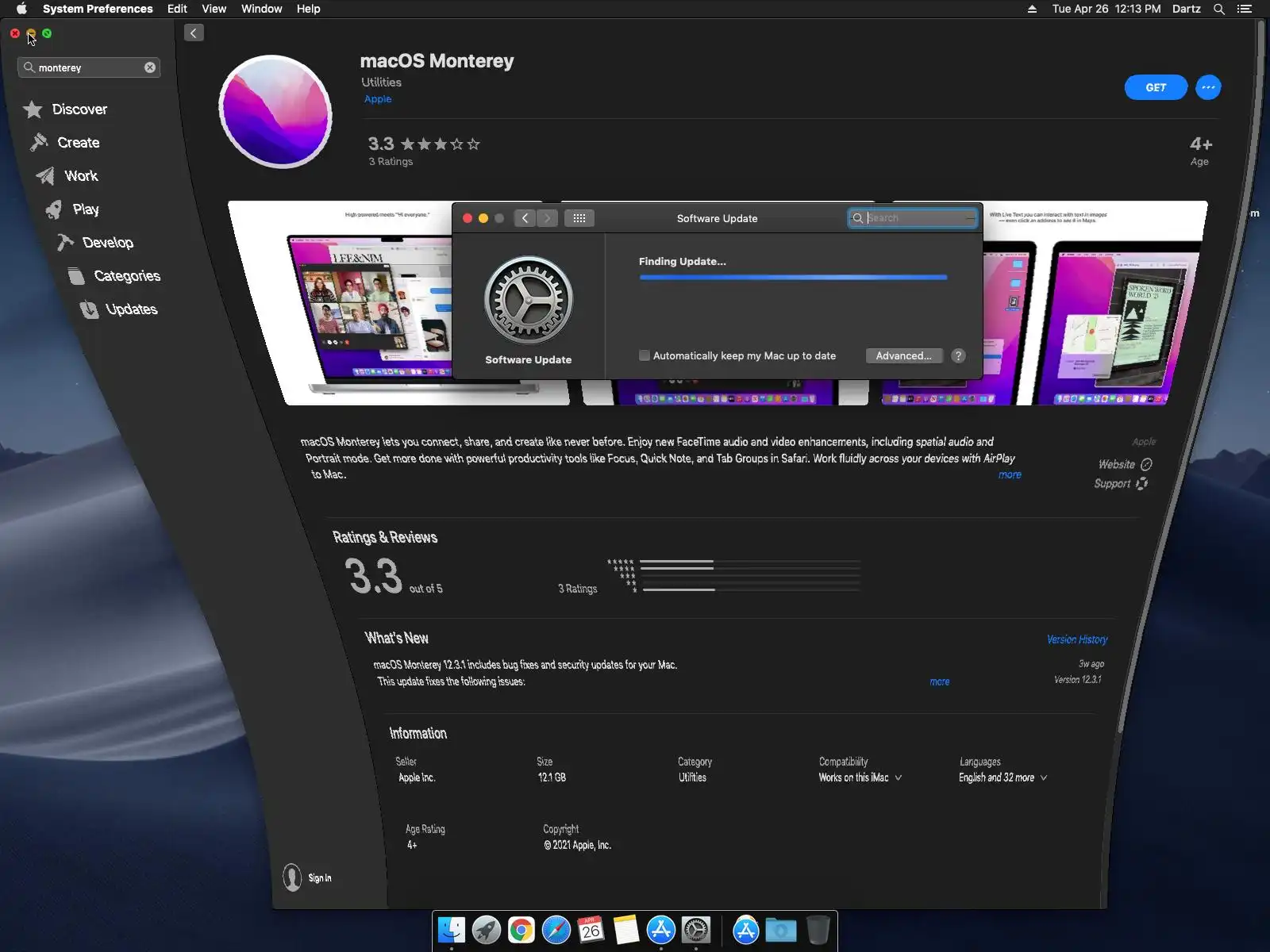Click the '3 Ratings' text under the stars

point(391,162)
